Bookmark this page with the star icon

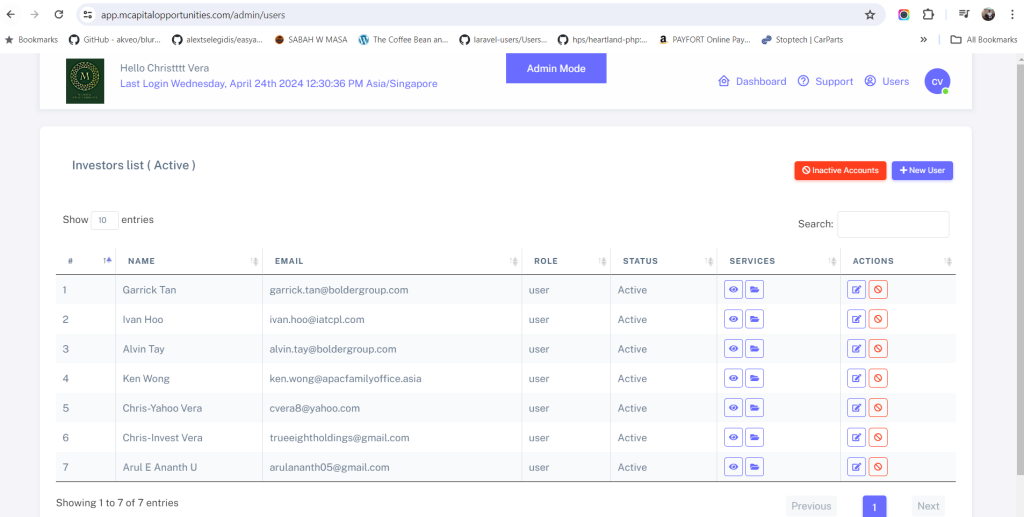coord(870,15)
